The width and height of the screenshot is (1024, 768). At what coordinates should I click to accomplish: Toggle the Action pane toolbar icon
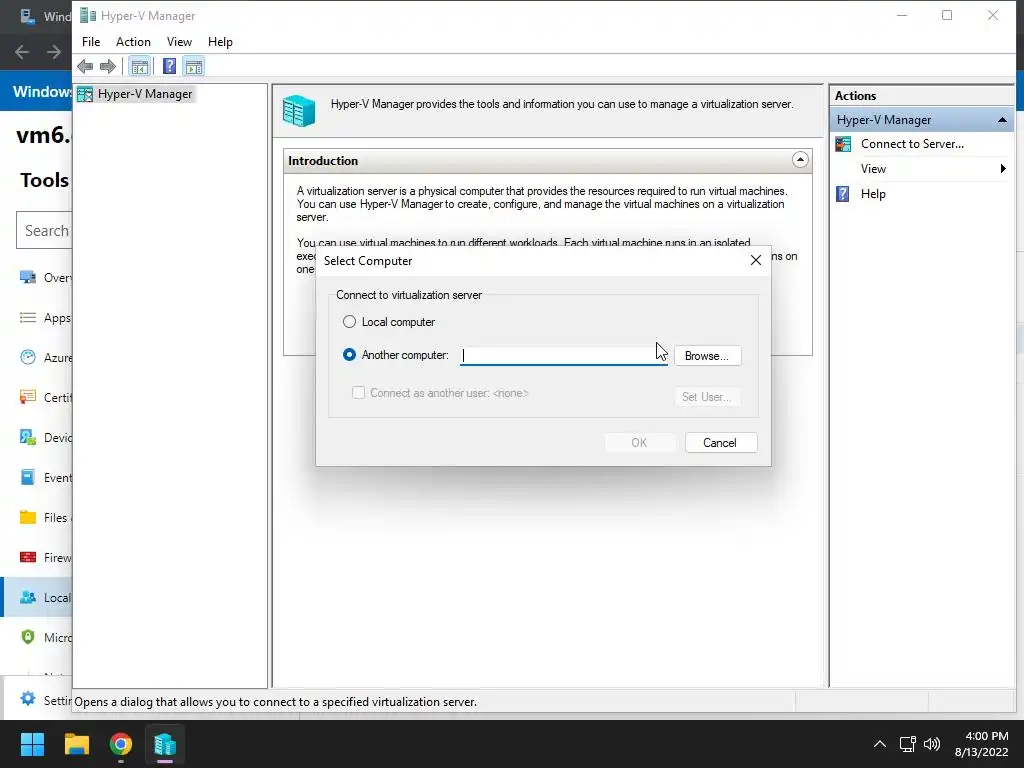click(x=194, y=66)
